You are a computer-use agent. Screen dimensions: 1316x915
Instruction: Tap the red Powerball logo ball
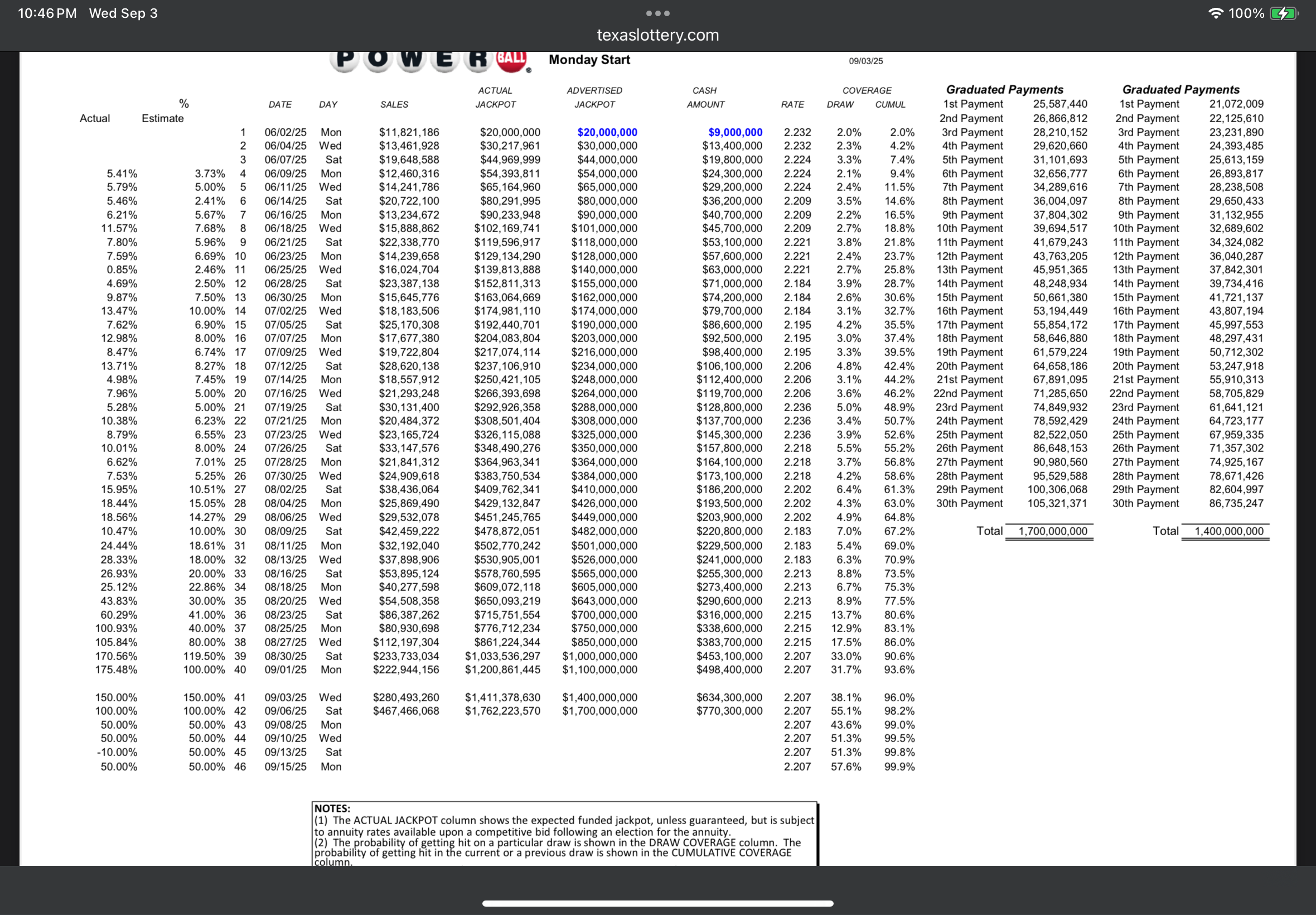[x=511, y=59]
